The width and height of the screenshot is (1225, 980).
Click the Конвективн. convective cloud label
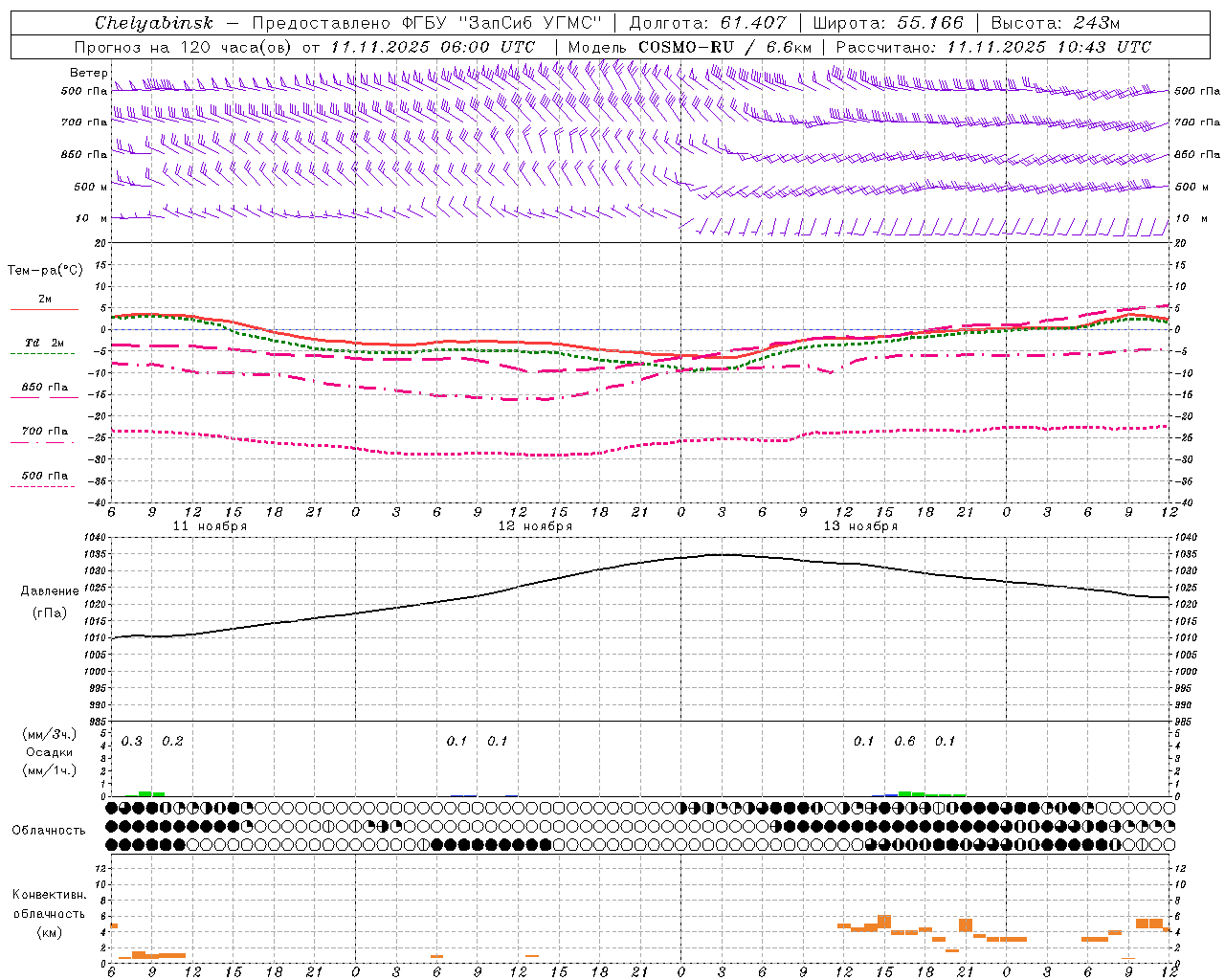[49, 895]
